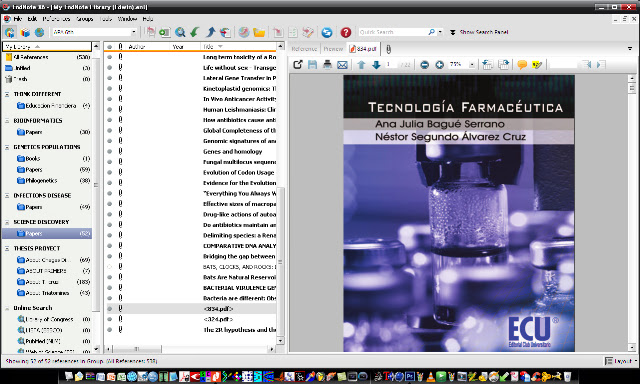Click into the Quick Search field
Image resolution: width=640 pixels, height=384 pixels.
point(392,32)
